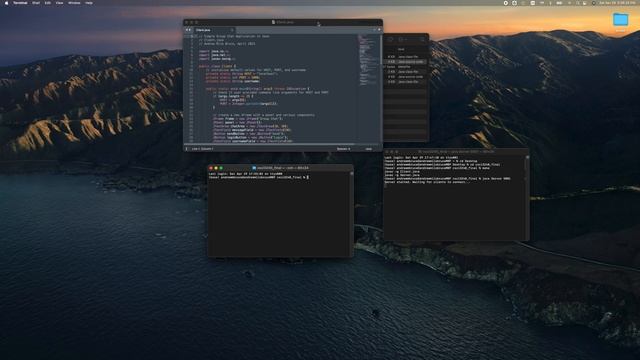
Task: Click the front Terminal command prompt area
Action: [x=259, y=178]
